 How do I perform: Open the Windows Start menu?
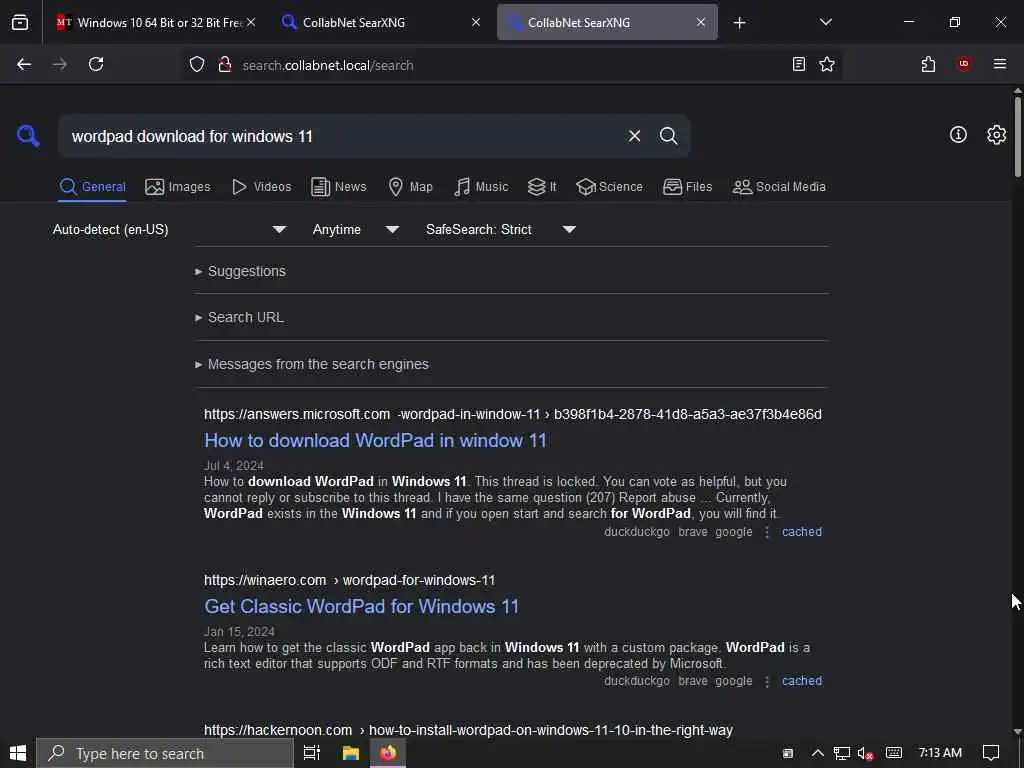pos(18,753)
